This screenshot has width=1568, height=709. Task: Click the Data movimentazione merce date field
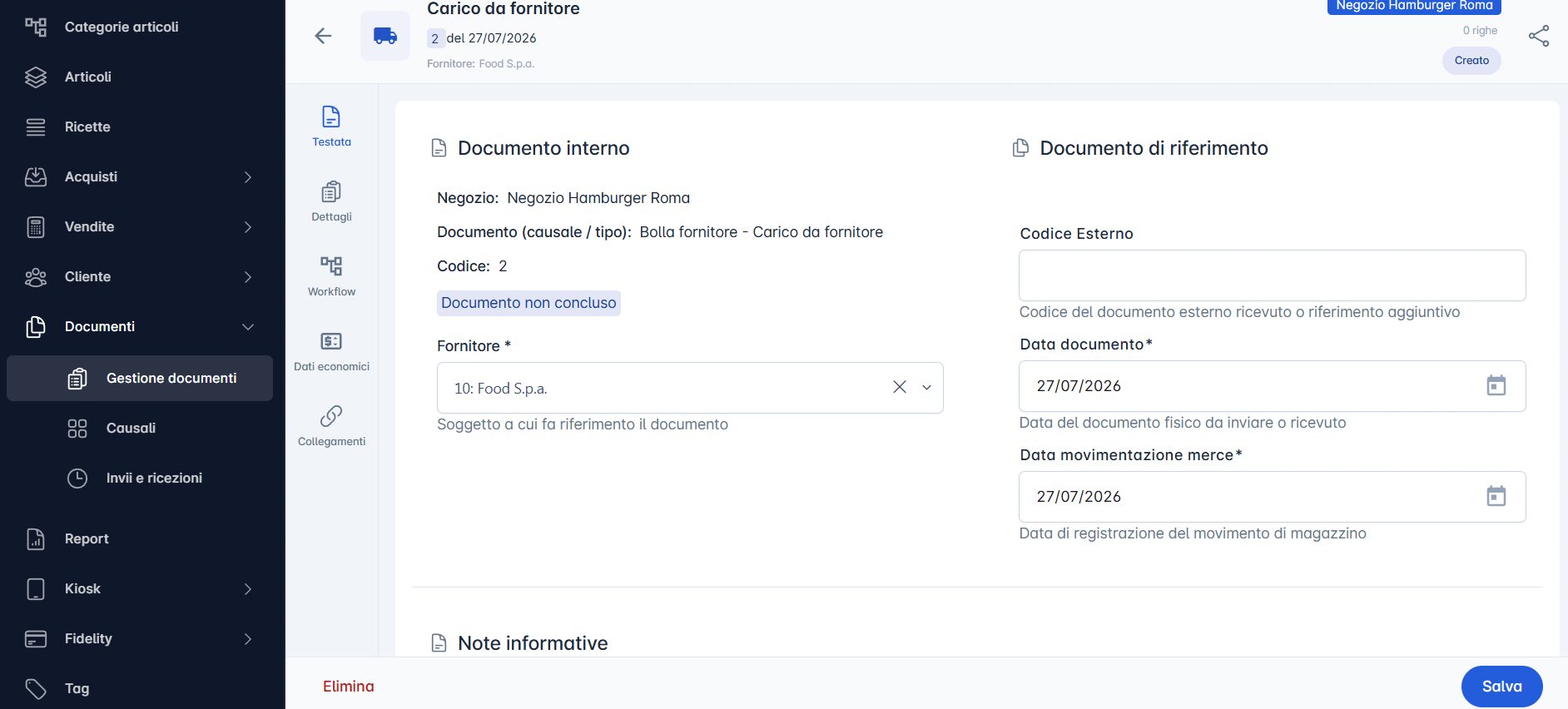(x=1272, y=497)
